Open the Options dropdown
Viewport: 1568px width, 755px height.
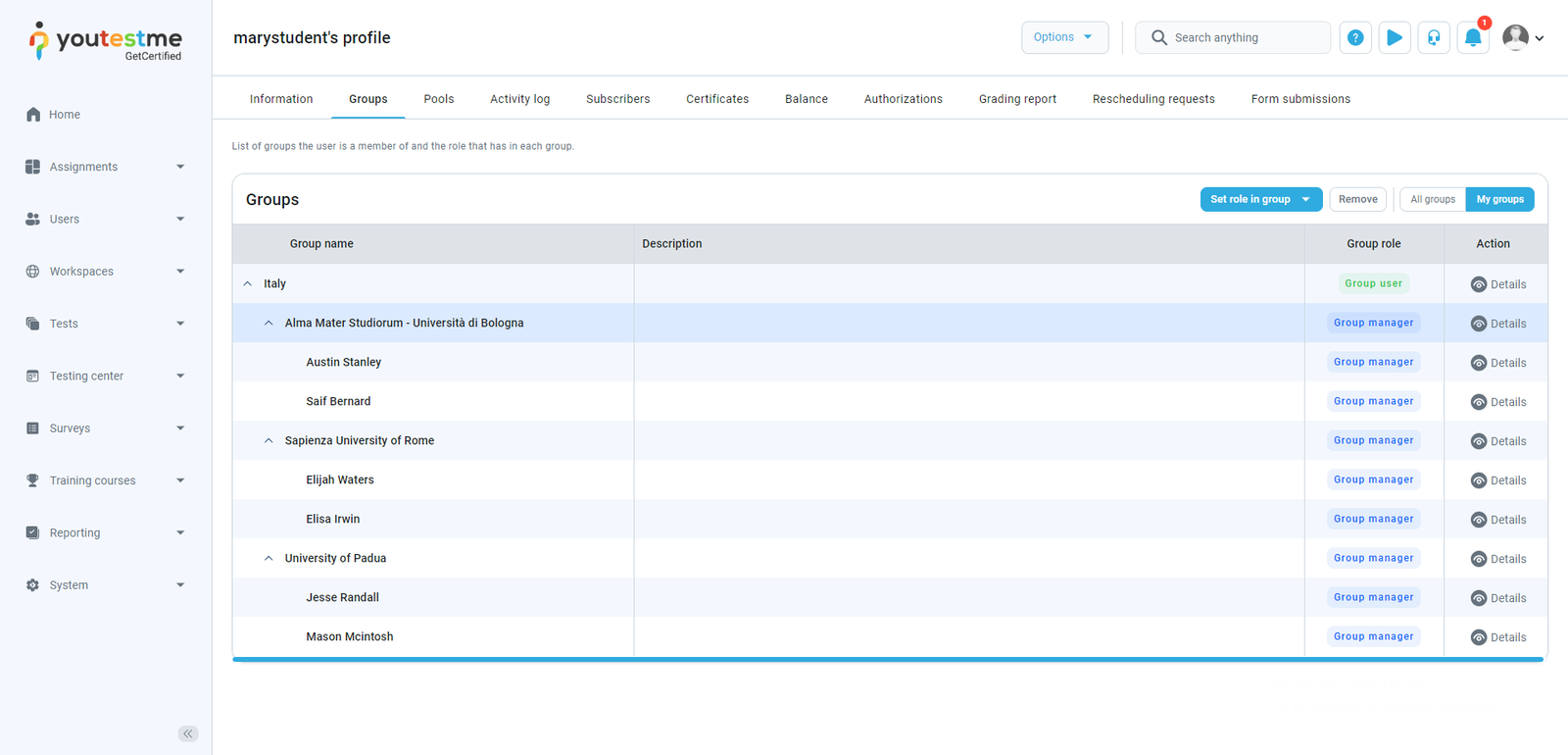click(1064, 37)
